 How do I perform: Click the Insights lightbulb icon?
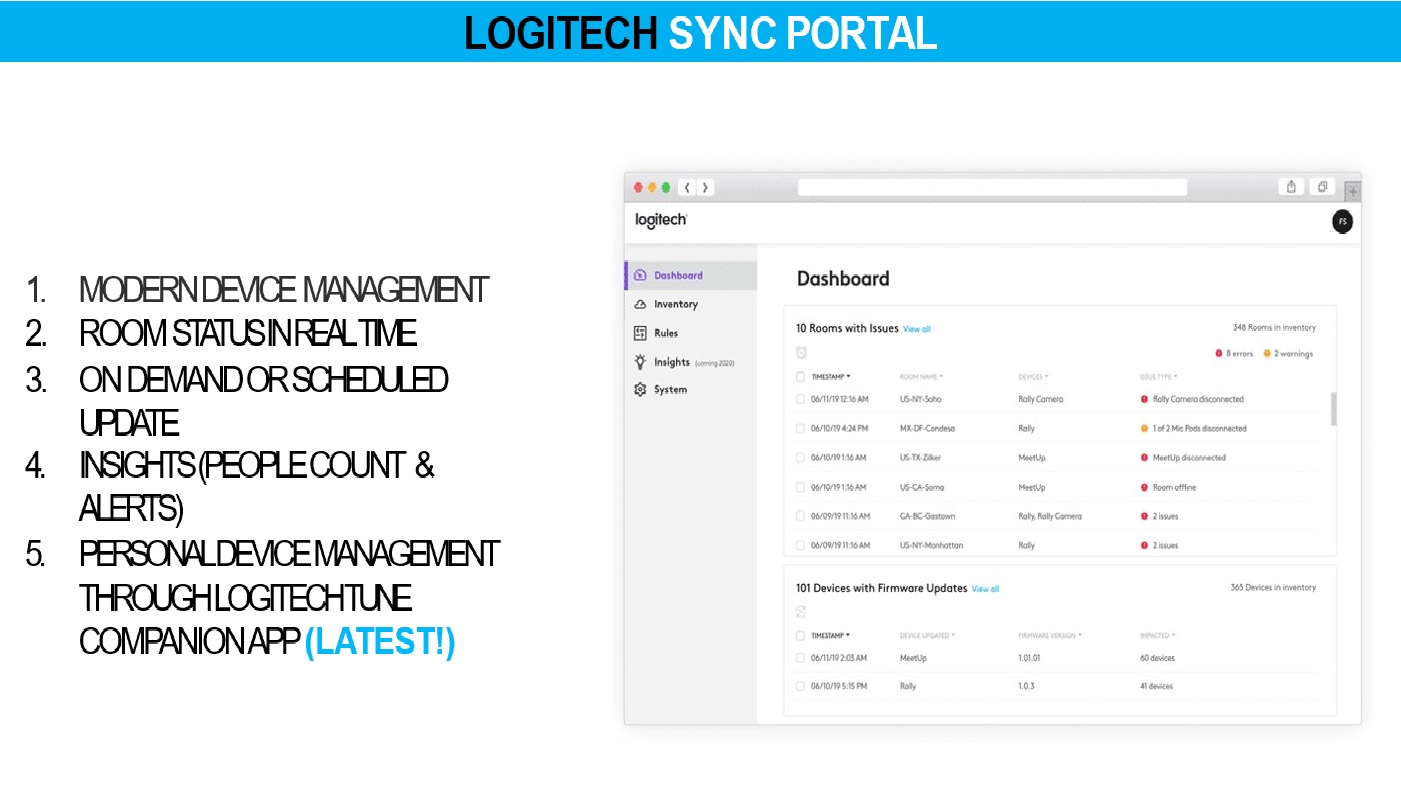coord(640,362)
